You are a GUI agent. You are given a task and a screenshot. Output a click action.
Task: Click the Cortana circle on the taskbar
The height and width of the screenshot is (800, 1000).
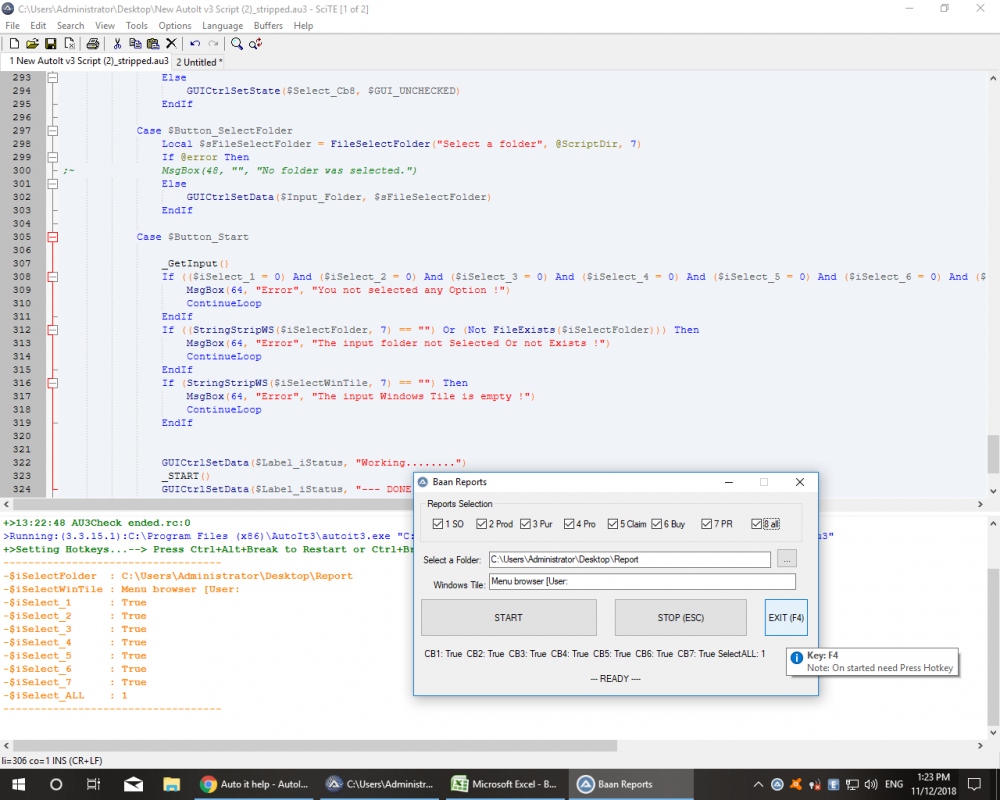click(55, 784)
